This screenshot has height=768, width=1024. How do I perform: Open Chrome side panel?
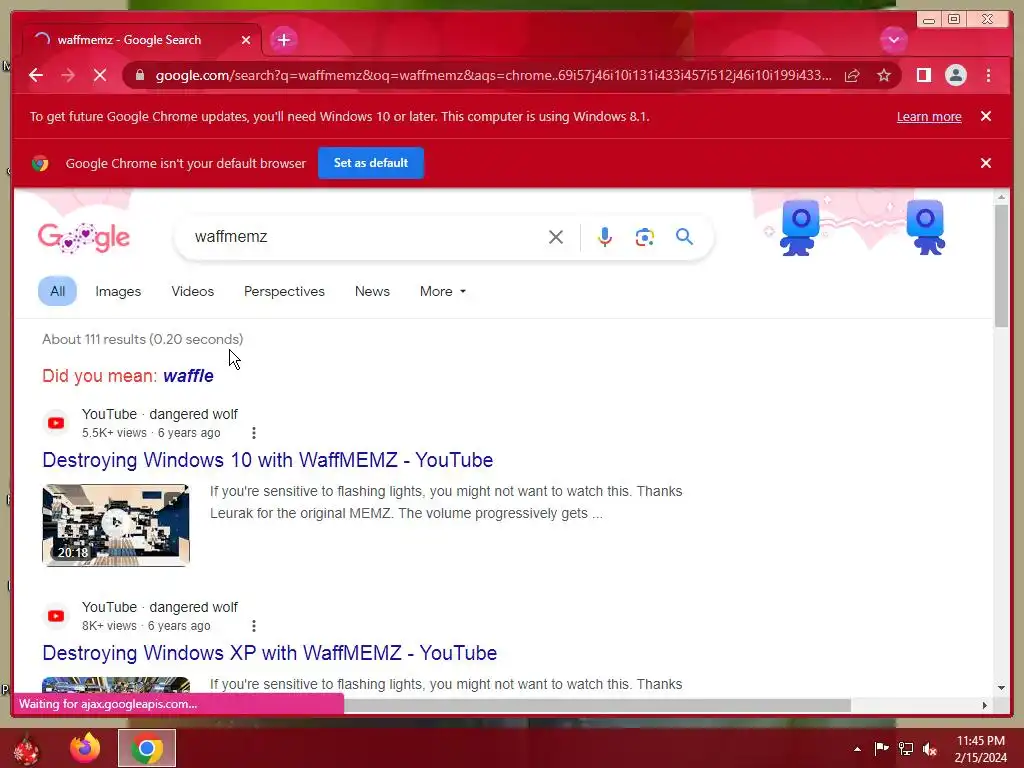[923, 75]
